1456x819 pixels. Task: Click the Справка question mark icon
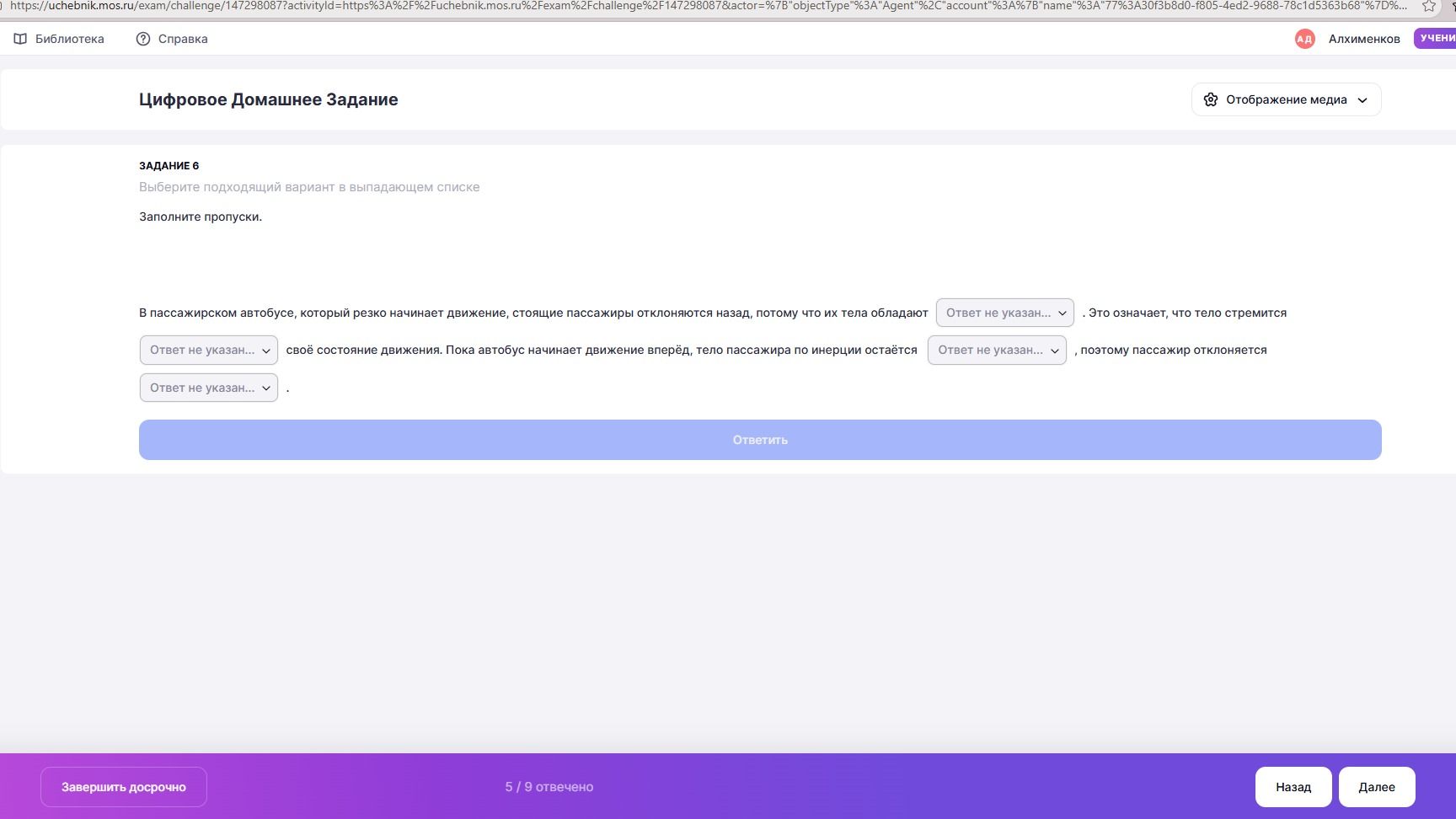(x=143, y=39)
